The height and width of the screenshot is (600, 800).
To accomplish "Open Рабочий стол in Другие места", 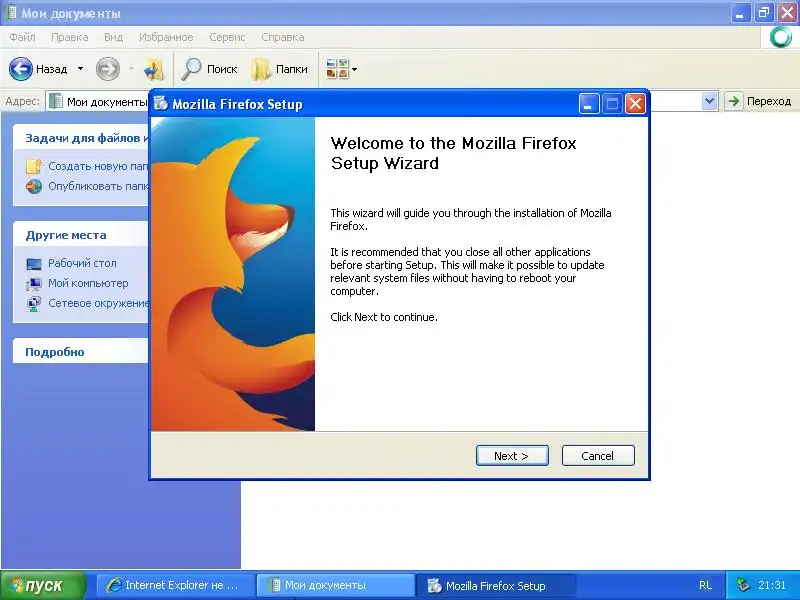I will [82, 263].
